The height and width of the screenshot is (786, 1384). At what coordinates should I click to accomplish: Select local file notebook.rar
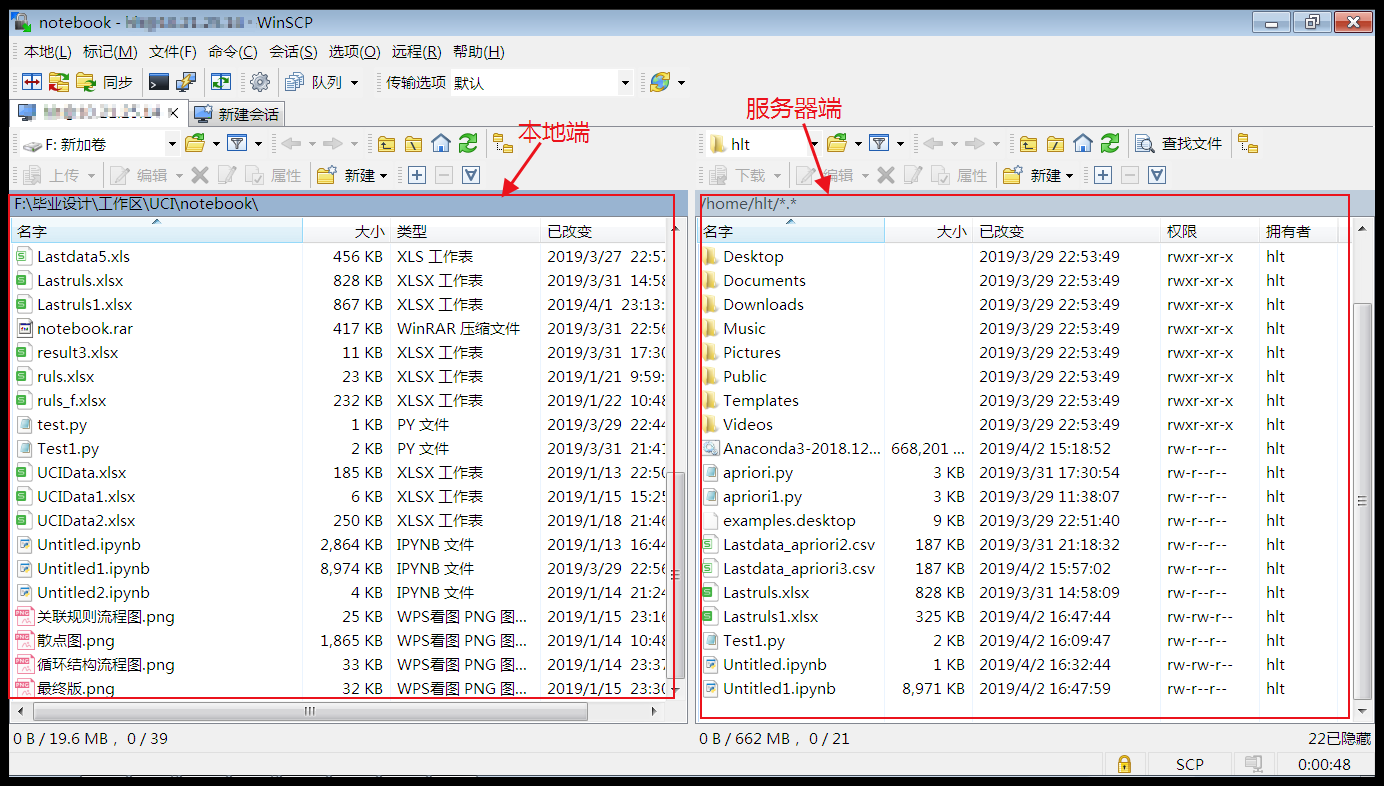coord(85,328)
